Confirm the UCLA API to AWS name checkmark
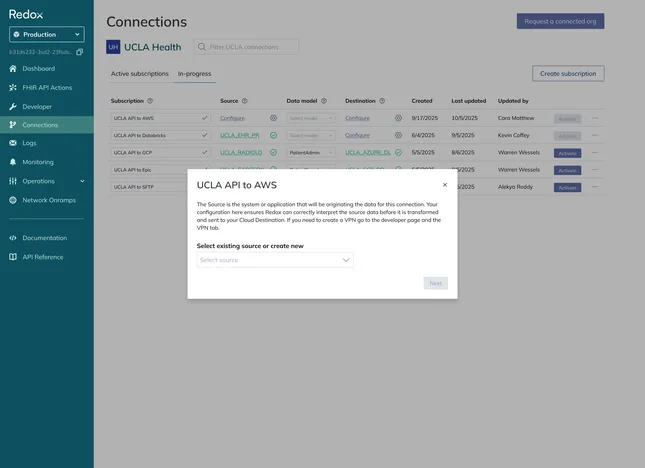The height and width of the screenshot is (468, 645). click(x=204, y=118)
